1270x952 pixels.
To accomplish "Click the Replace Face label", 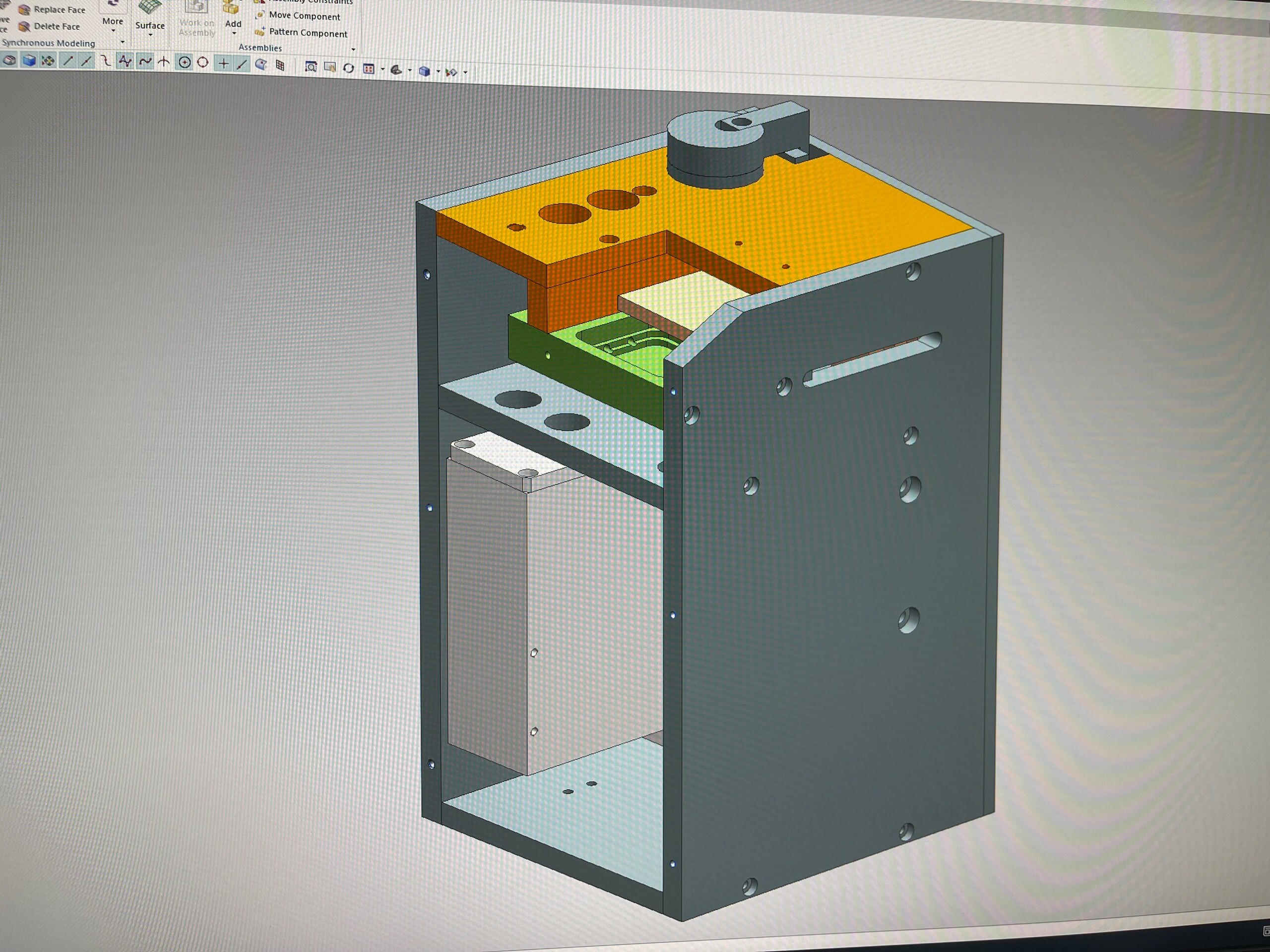I will (60, 10).
